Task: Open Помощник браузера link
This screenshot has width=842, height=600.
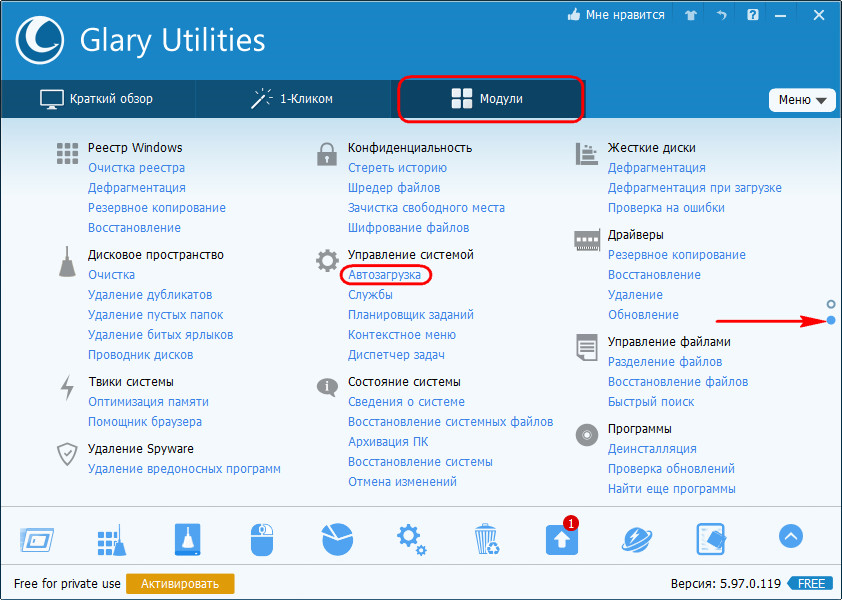Action: 145,422
